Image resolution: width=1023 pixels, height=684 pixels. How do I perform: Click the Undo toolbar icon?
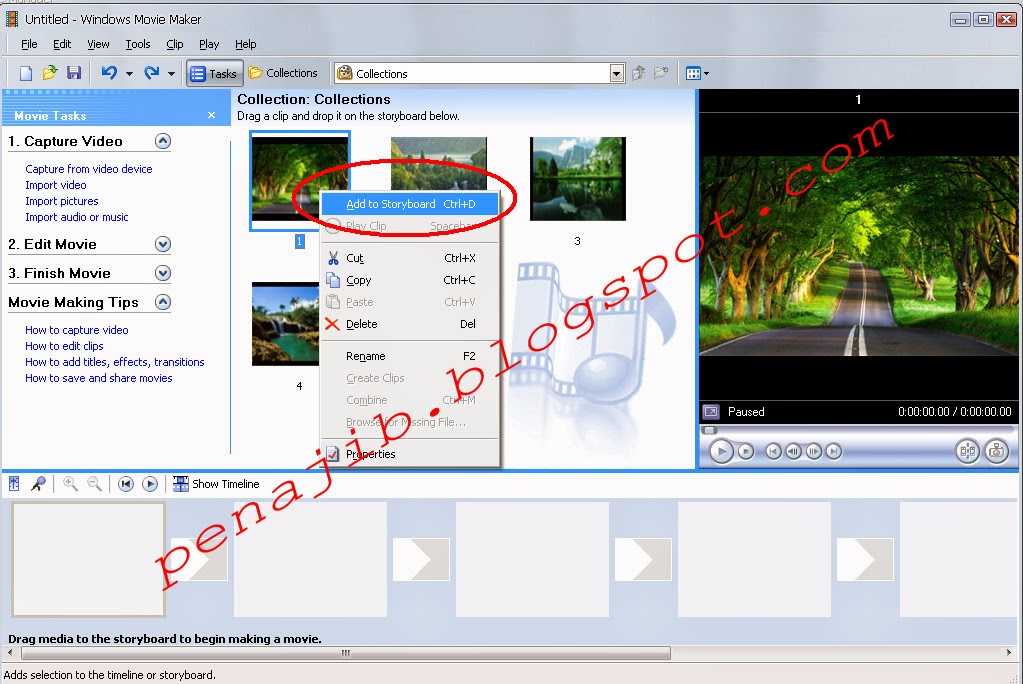(108, 72)
